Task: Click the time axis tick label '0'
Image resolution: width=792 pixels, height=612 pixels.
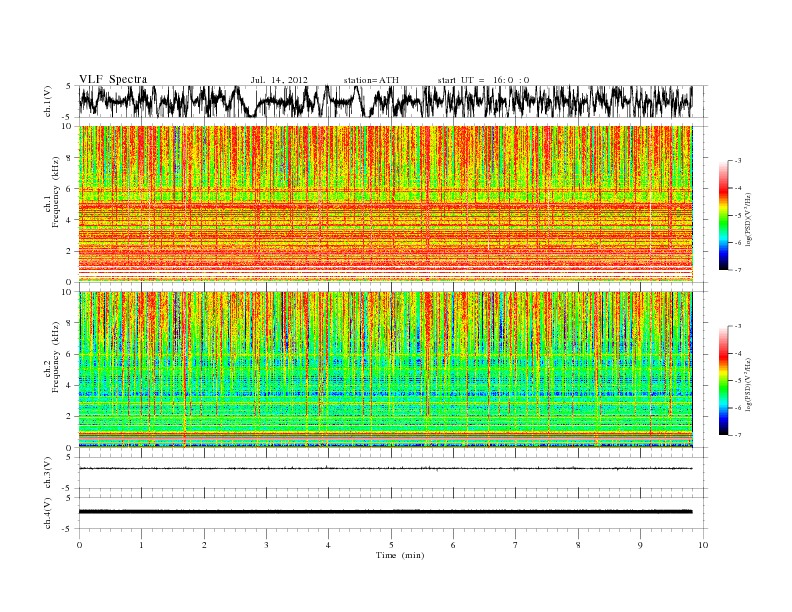Action: (79, 545)
